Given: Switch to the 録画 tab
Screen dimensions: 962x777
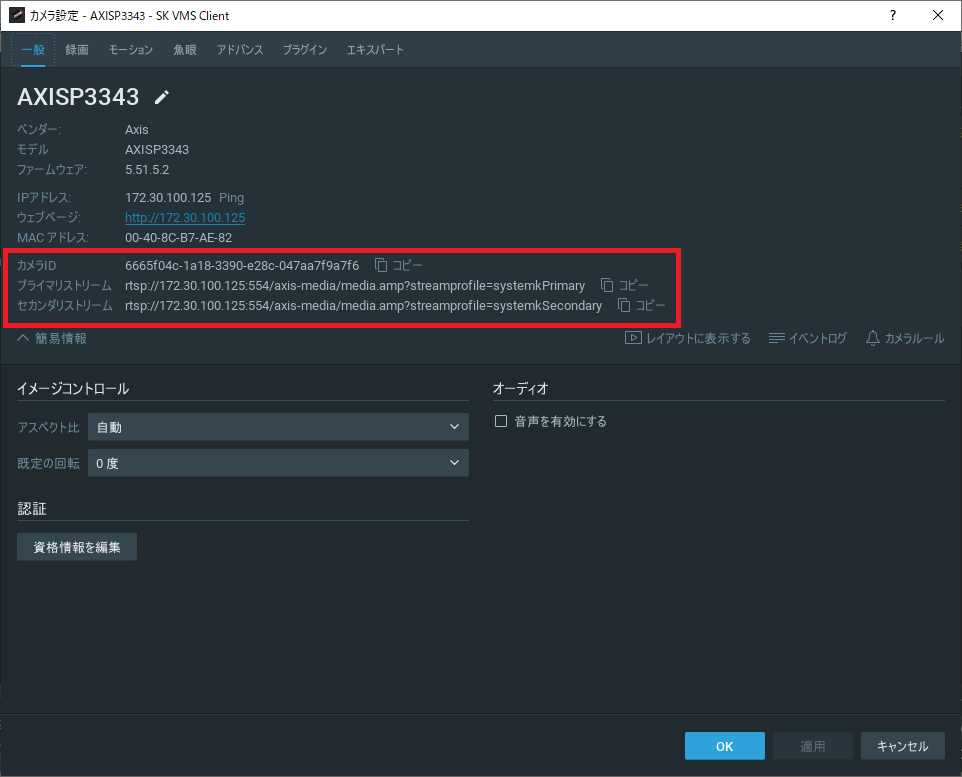Looking at the screenshot, I should [x=77, y=50].
